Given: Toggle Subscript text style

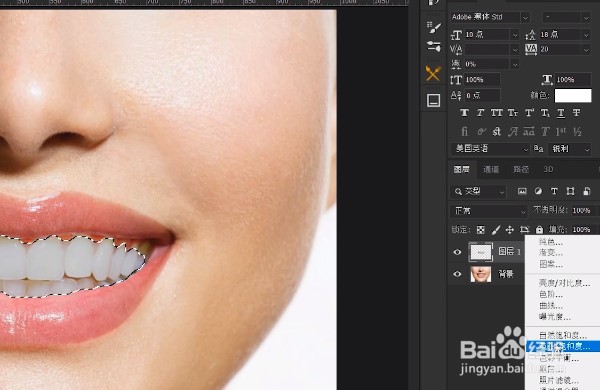Looking at the screenshot, I should click(545, 113).
